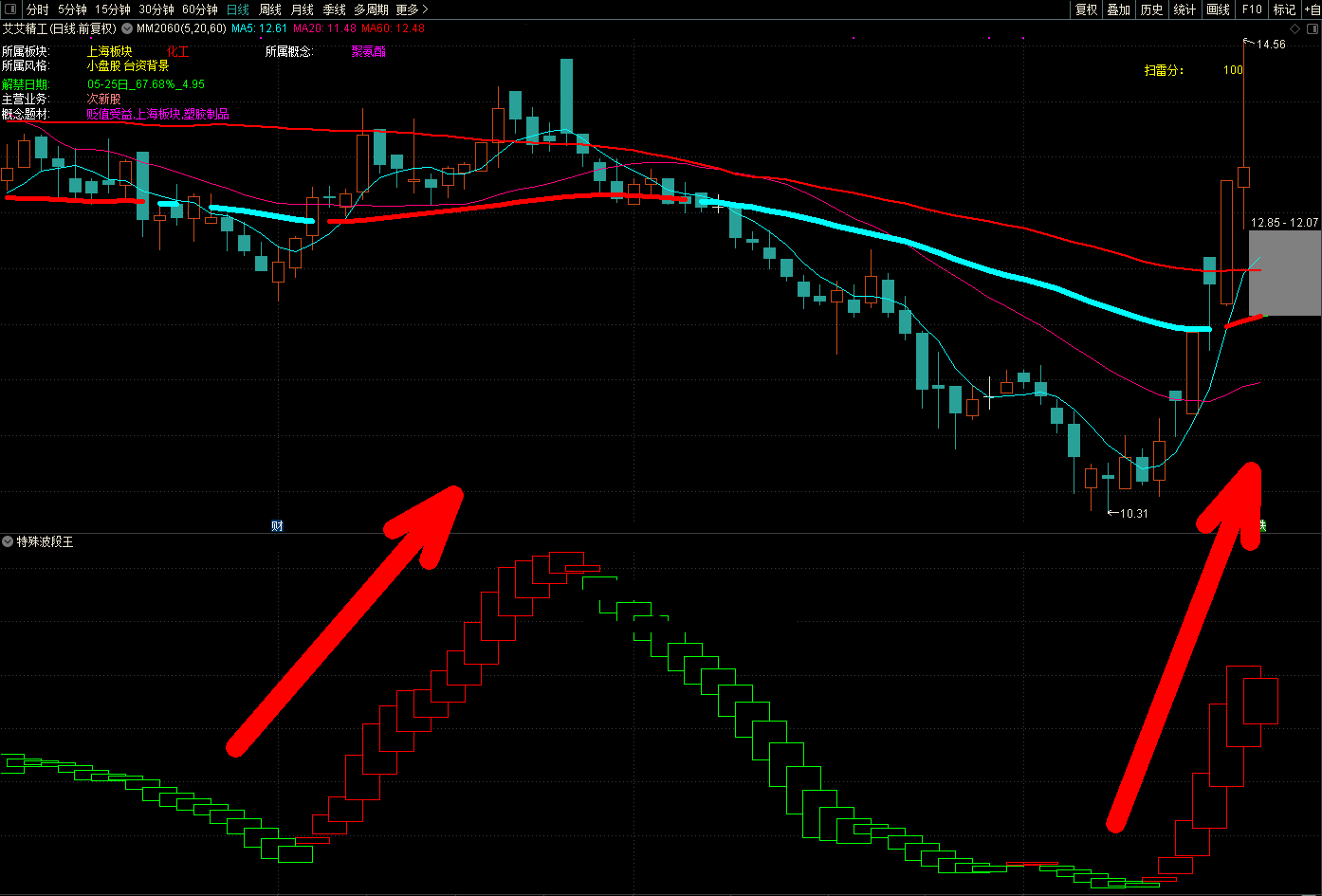Screen dimensions: 1322x896
Task: Select the 15分钟 period tab
Action: pos(112,9)
